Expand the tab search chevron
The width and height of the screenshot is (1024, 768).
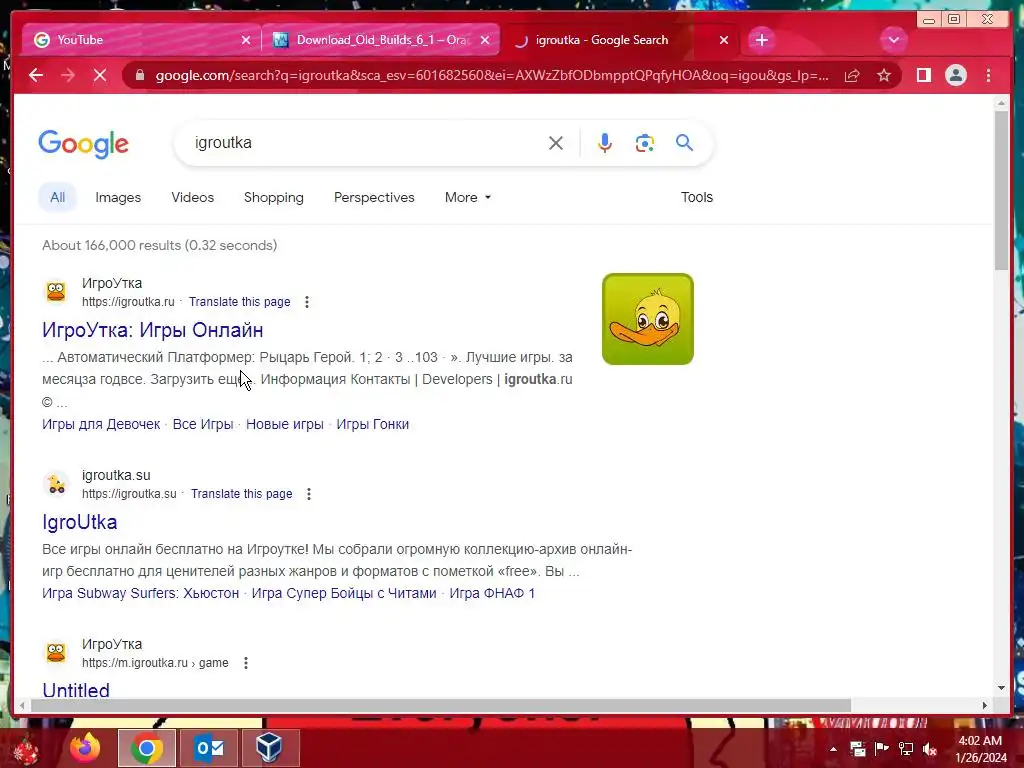(893, 40)
